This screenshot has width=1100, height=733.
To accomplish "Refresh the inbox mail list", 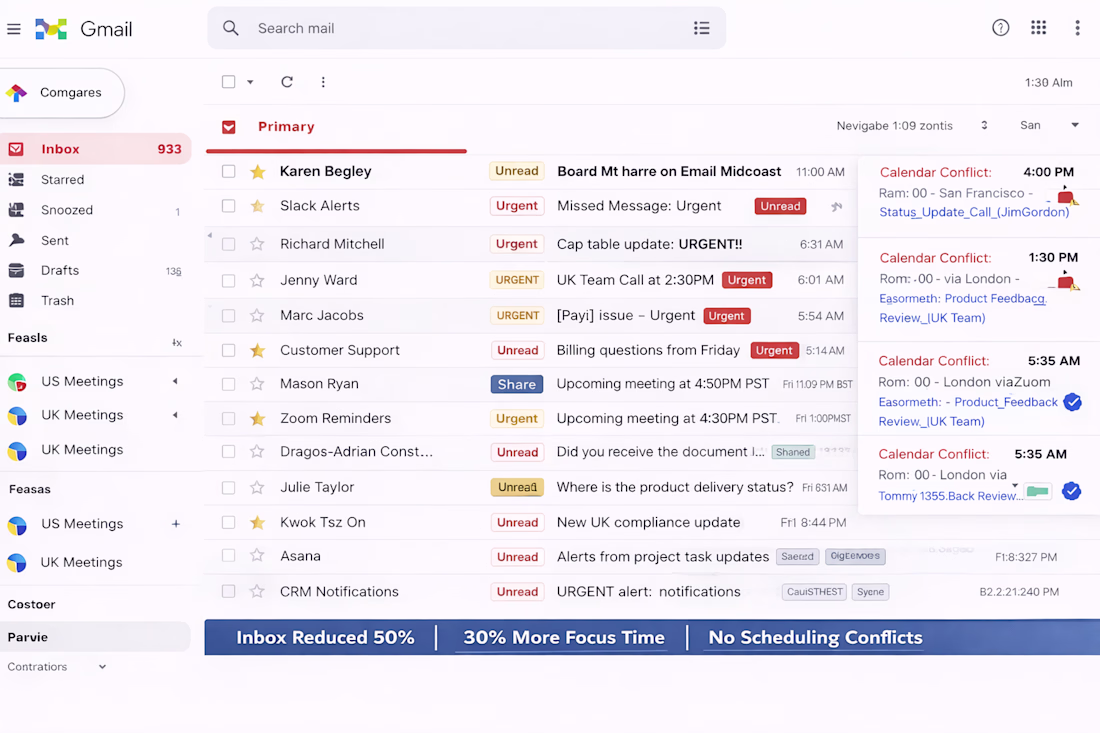I will point(287,82).
